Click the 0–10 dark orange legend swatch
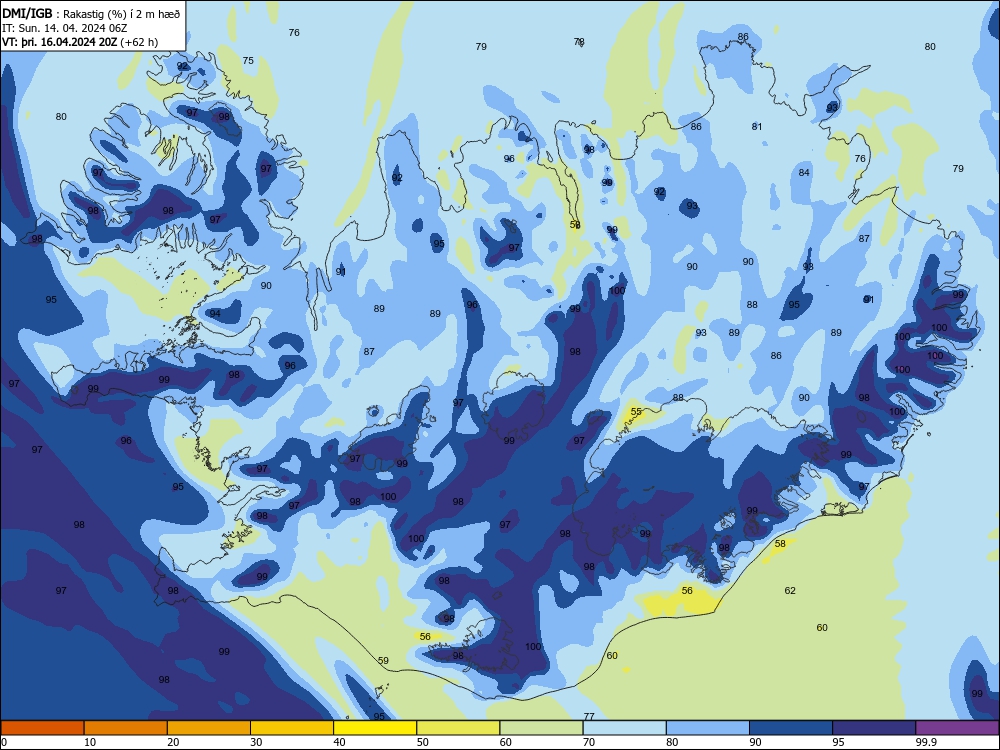Viewport: 1000px width, 750px height. coord(42,728)
